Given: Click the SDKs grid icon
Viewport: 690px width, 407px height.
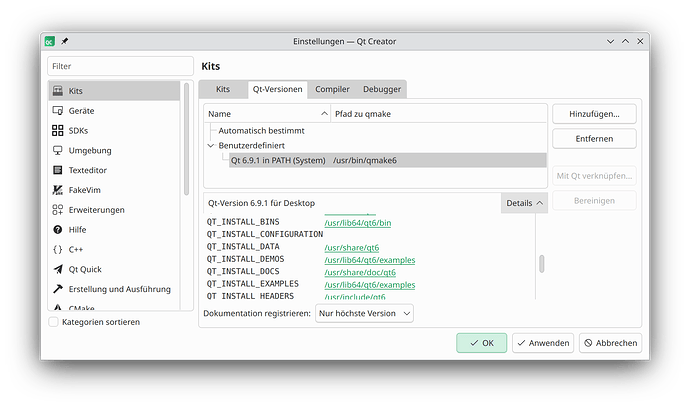Looking at the screenshot, I should click(x=58, y=130).
